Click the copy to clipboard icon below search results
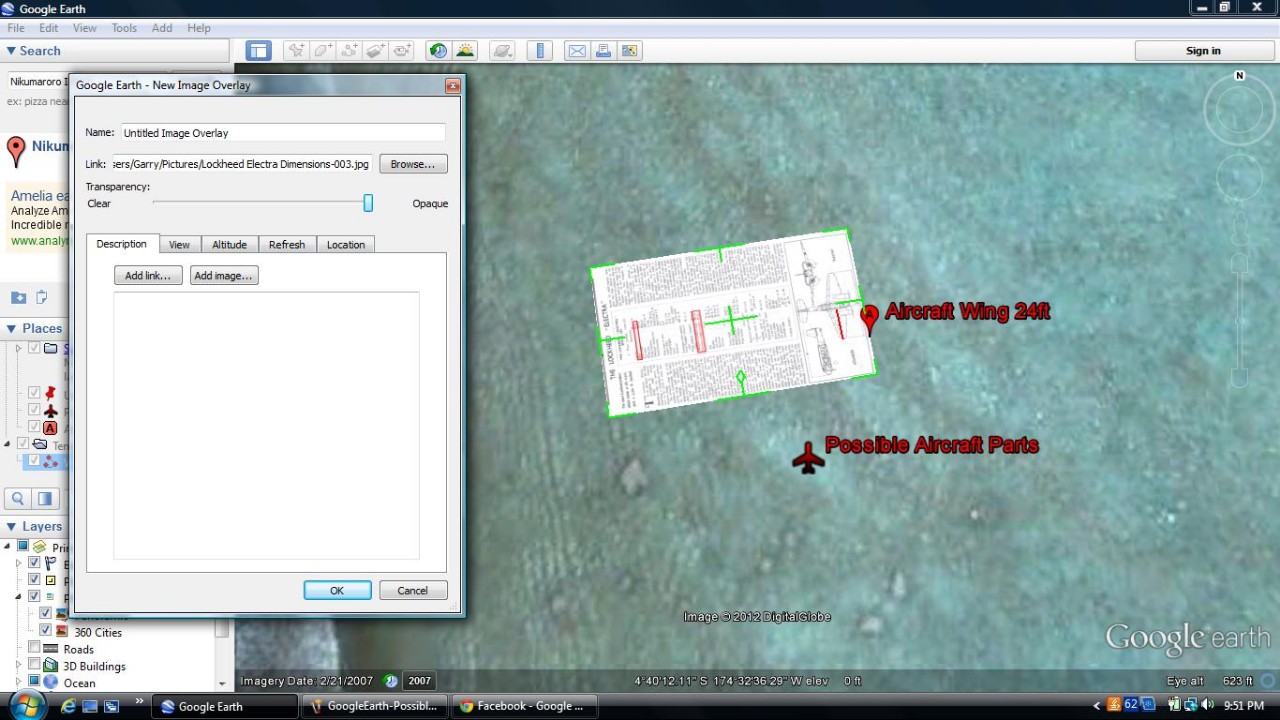Viewport: 1280px width, 720px height. 42,297
